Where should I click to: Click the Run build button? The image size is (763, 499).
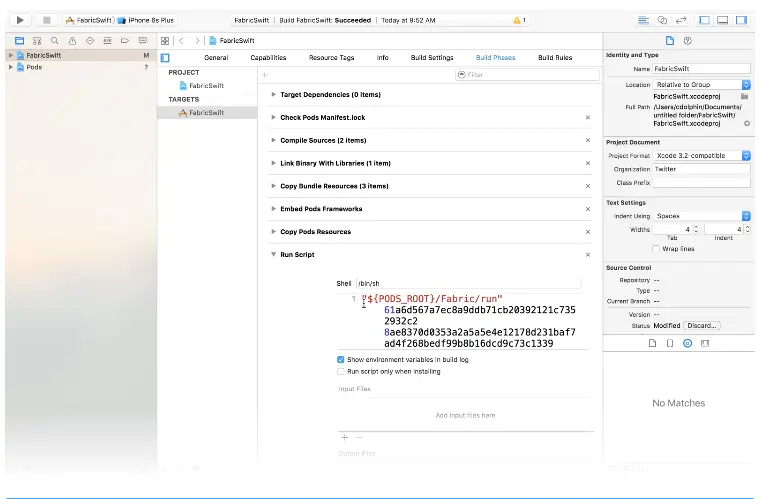coord(20,20)
